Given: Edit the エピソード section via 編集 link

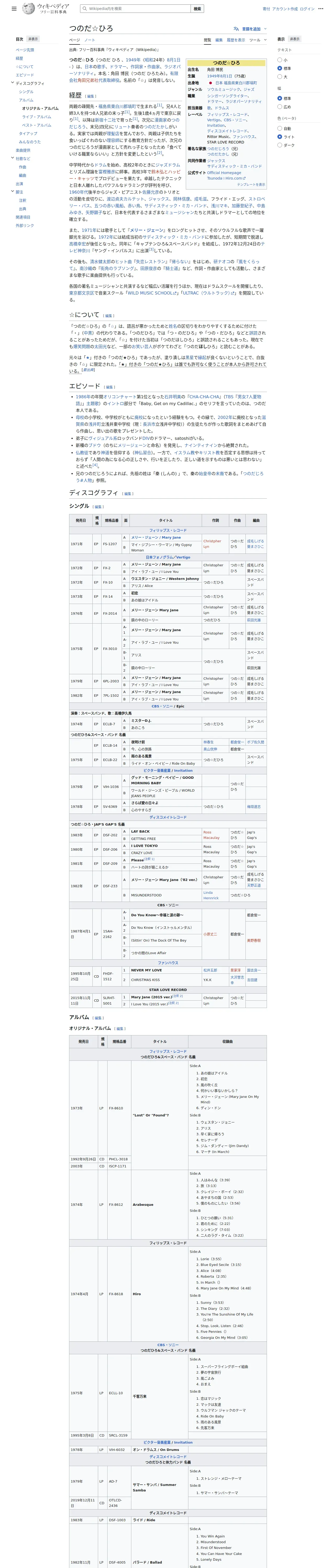Looking at the screenshot, I should click(x=110, y=387).
